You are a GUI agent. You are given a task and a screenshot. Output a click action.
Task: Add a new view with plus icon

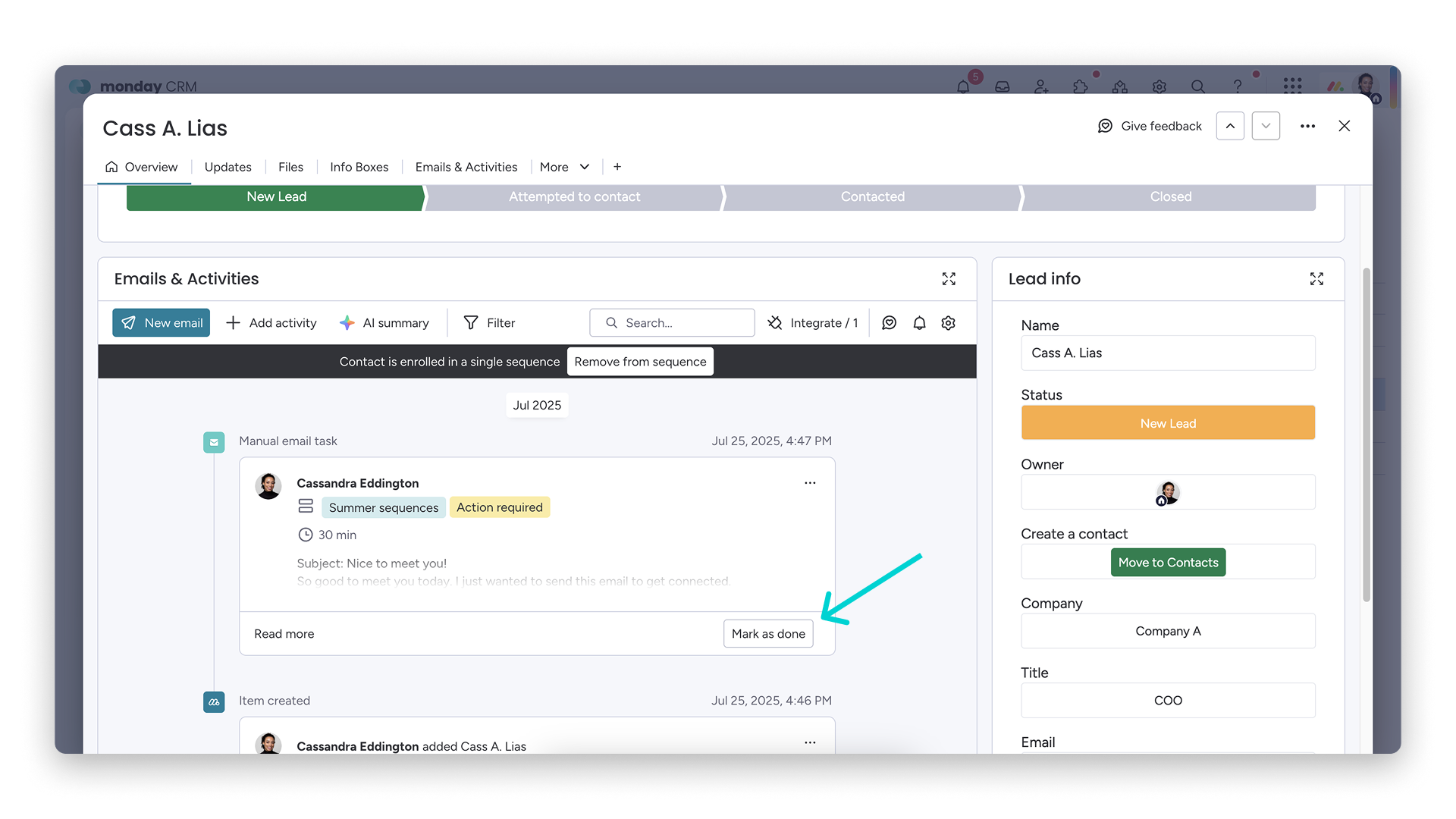tap(617, 167)
